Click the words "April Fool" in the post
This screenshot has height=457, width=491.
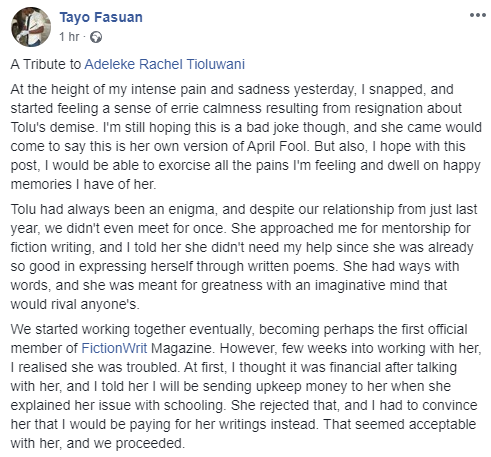tap(277, 146)
